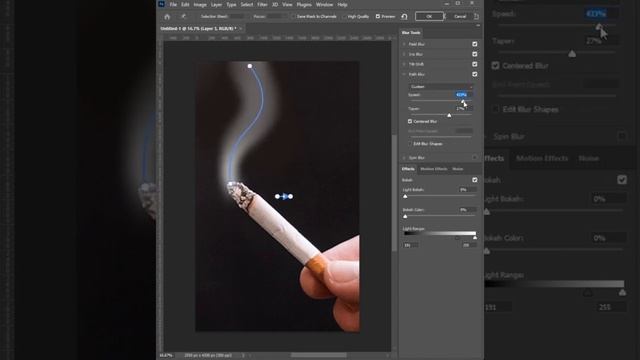Click the Light Bokeh percent field
640x360 pixels.
(x=467, y=190)
